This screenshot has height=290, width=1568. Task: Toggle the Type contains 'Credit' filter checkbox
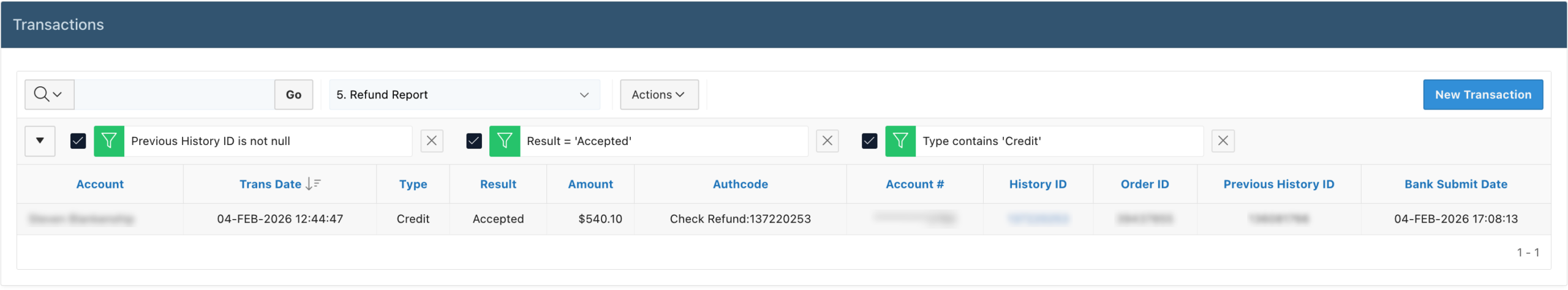pos(870,141)
